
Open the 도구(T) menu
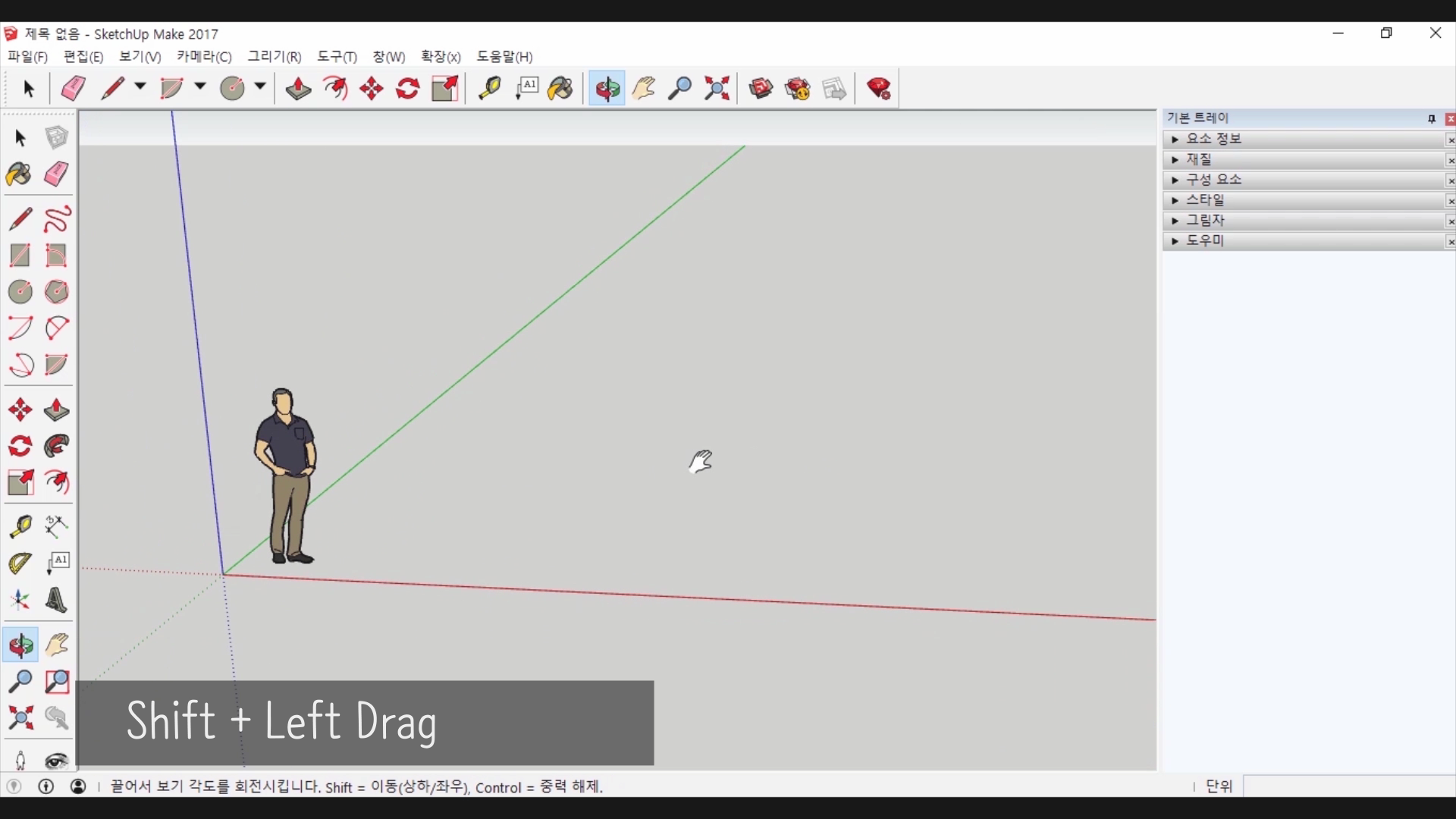pos(337,57)
